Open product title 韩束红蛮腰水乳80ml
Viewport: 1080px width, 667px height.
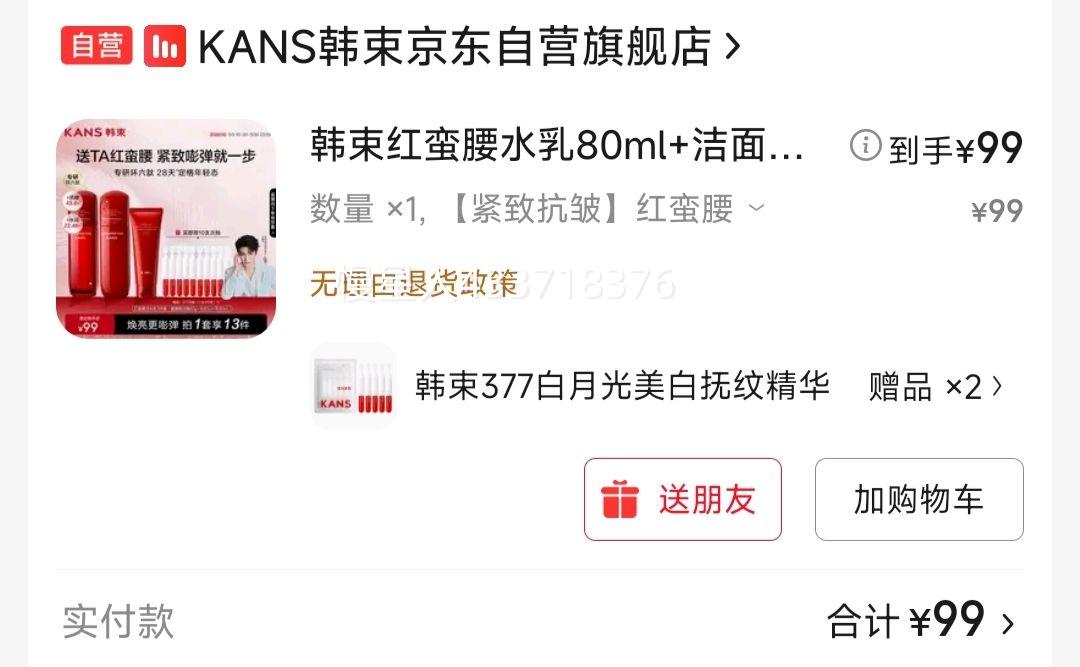click(557, 145)
